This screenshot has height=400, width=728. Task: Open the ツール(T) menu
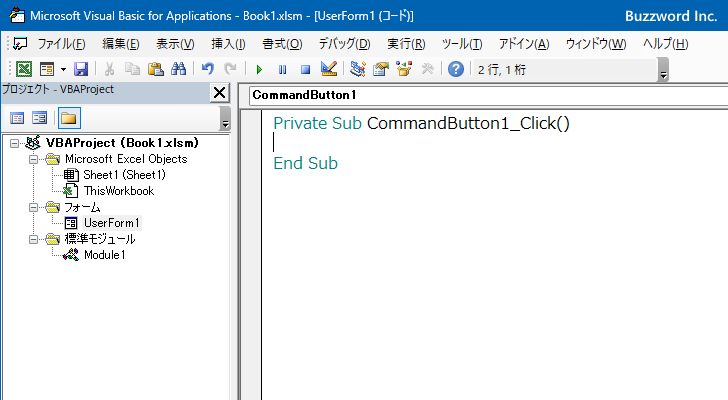pyautogui.click(x=462, y=44)
